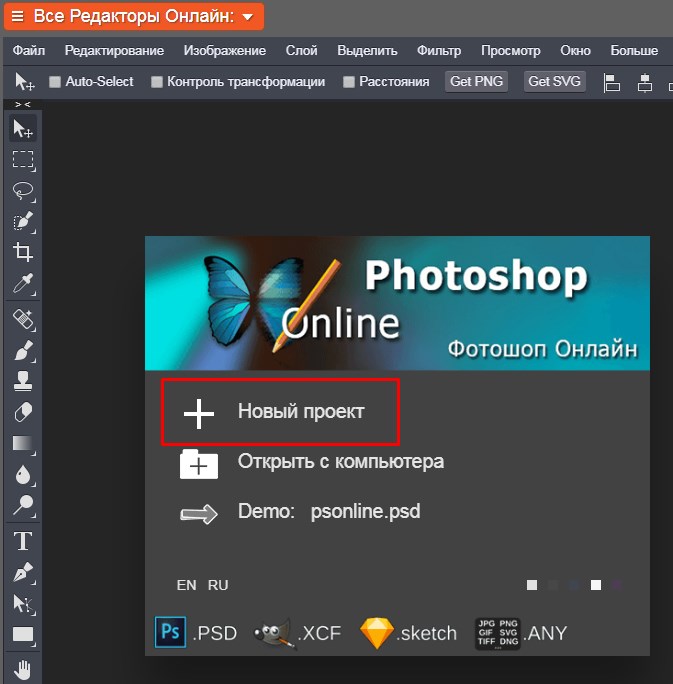Image resolution: width=673 pixels, height=684 pixels.
Task: Open the Файл menu
Action: [x=29, y=51]
